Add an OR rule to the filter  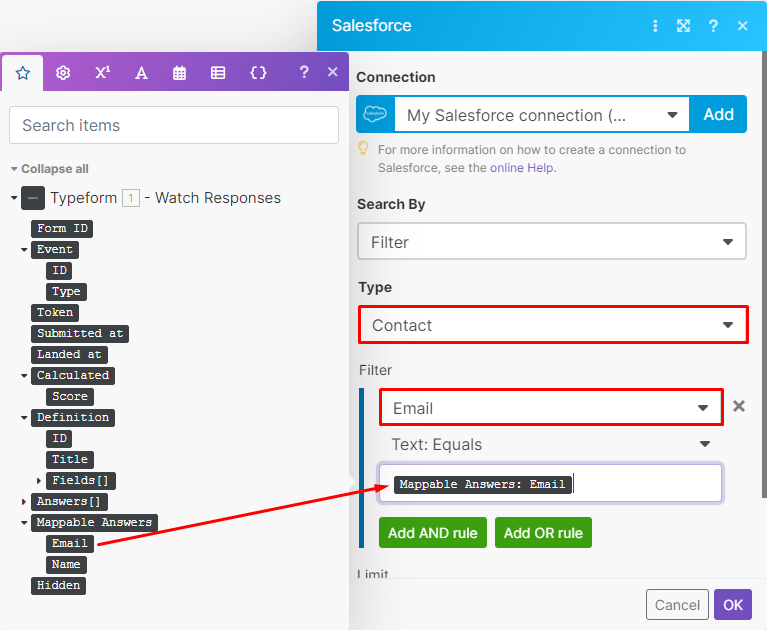[x=543, y=533]
